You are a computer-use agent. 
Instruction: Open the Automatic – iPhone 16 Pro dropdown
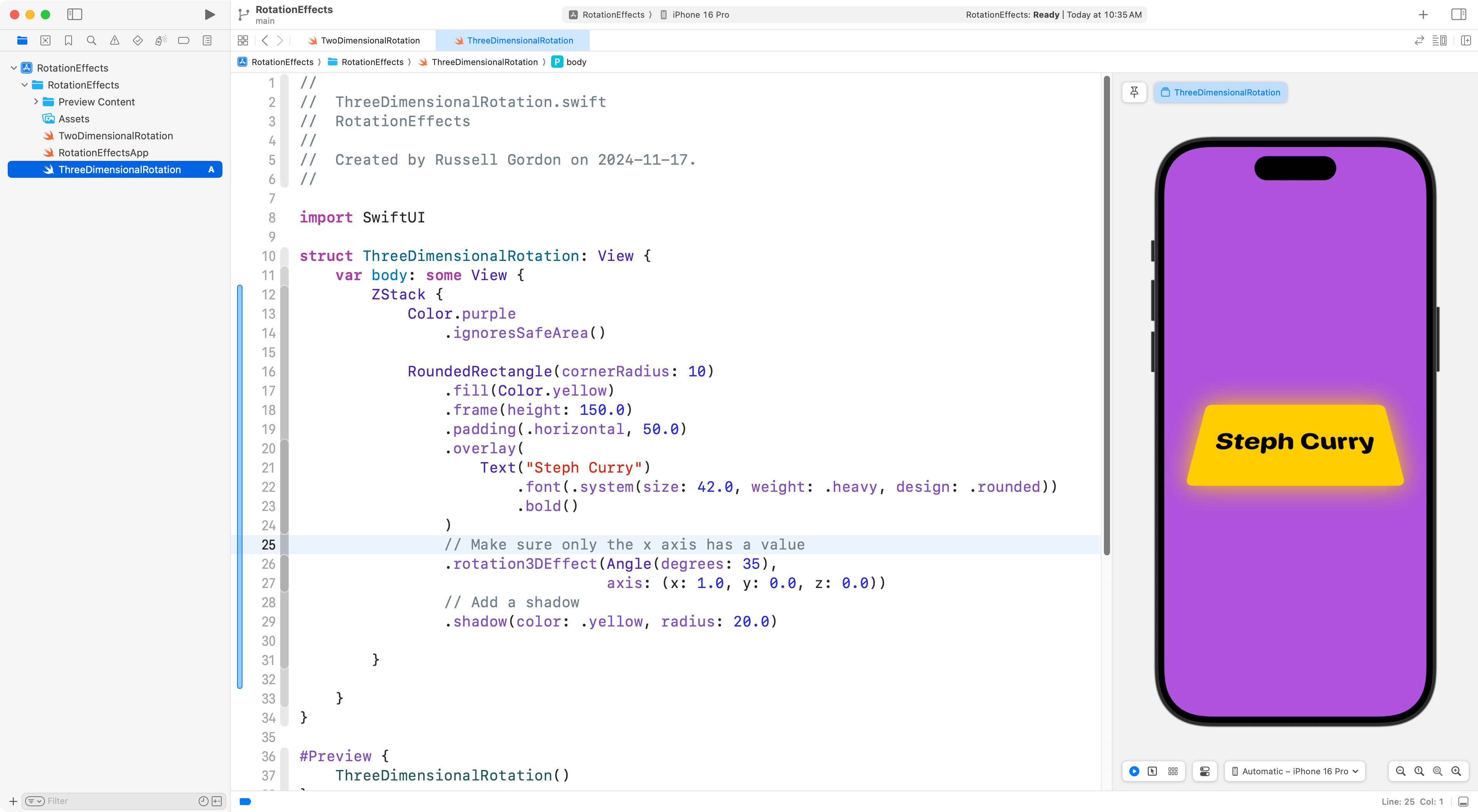point(1294,771)
